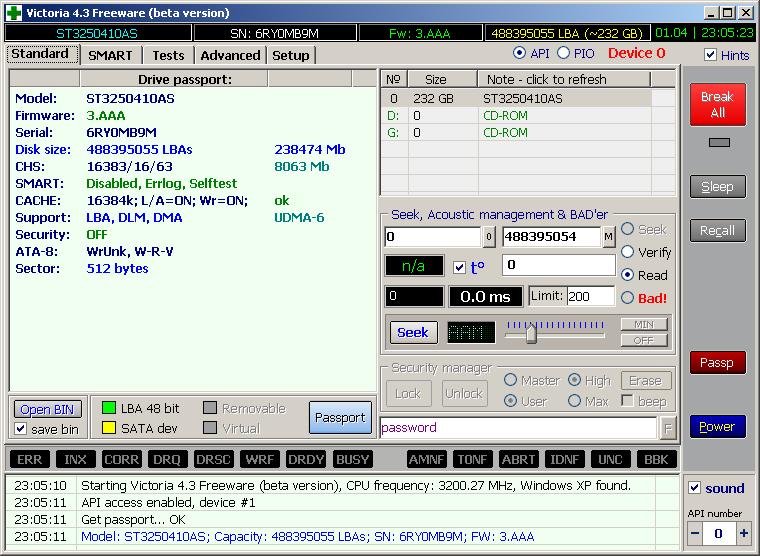Click the Passport button

point(340,417)
